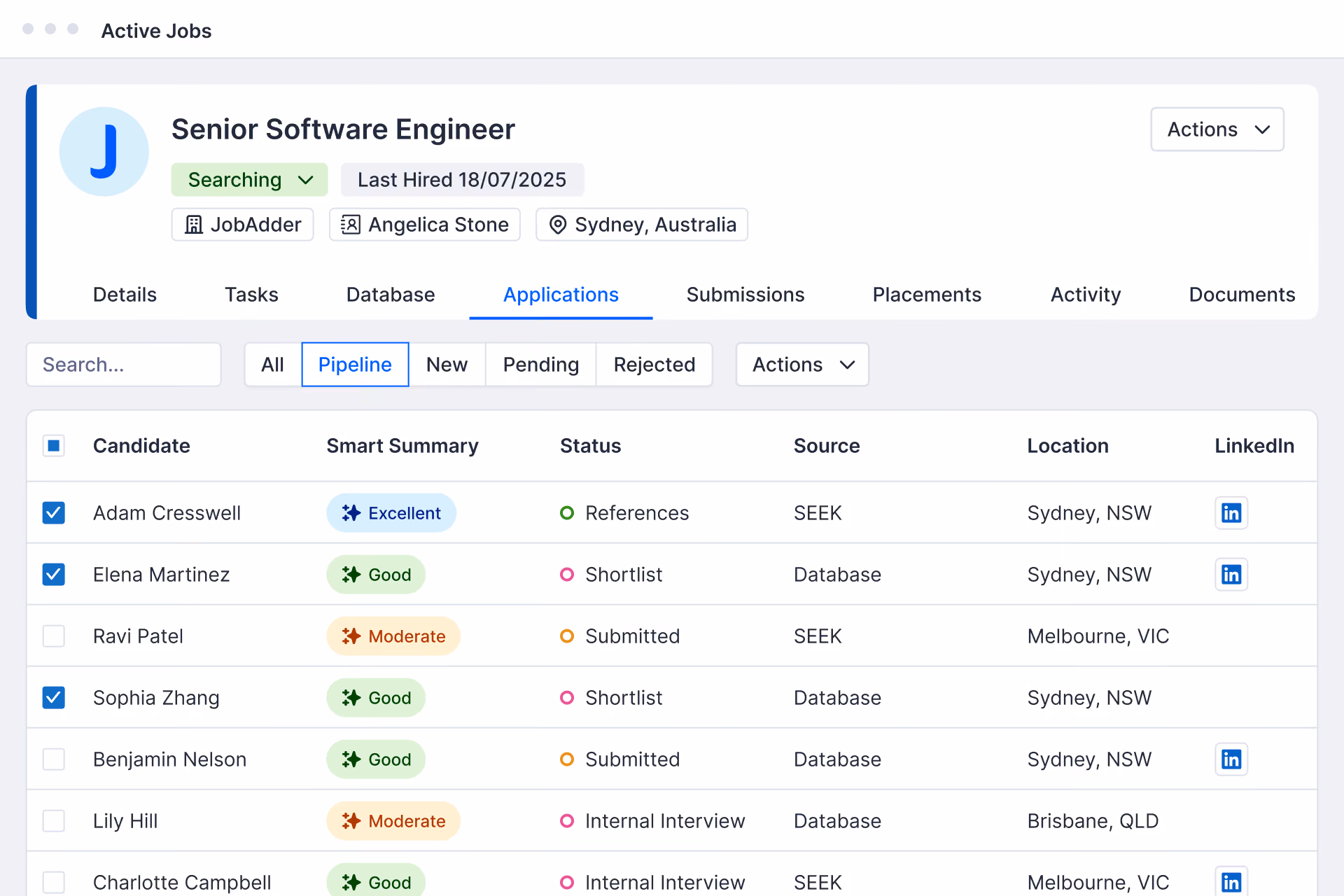Viewport: 1344px width, 896px height.
Task: Uncheck Adam Cresswell's checkbox
Action: (54, 513)
